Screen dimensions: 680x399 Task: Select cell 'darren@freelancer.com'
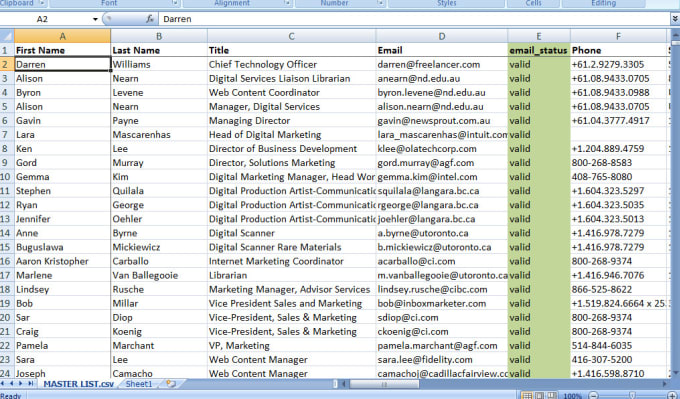[441, 64]
